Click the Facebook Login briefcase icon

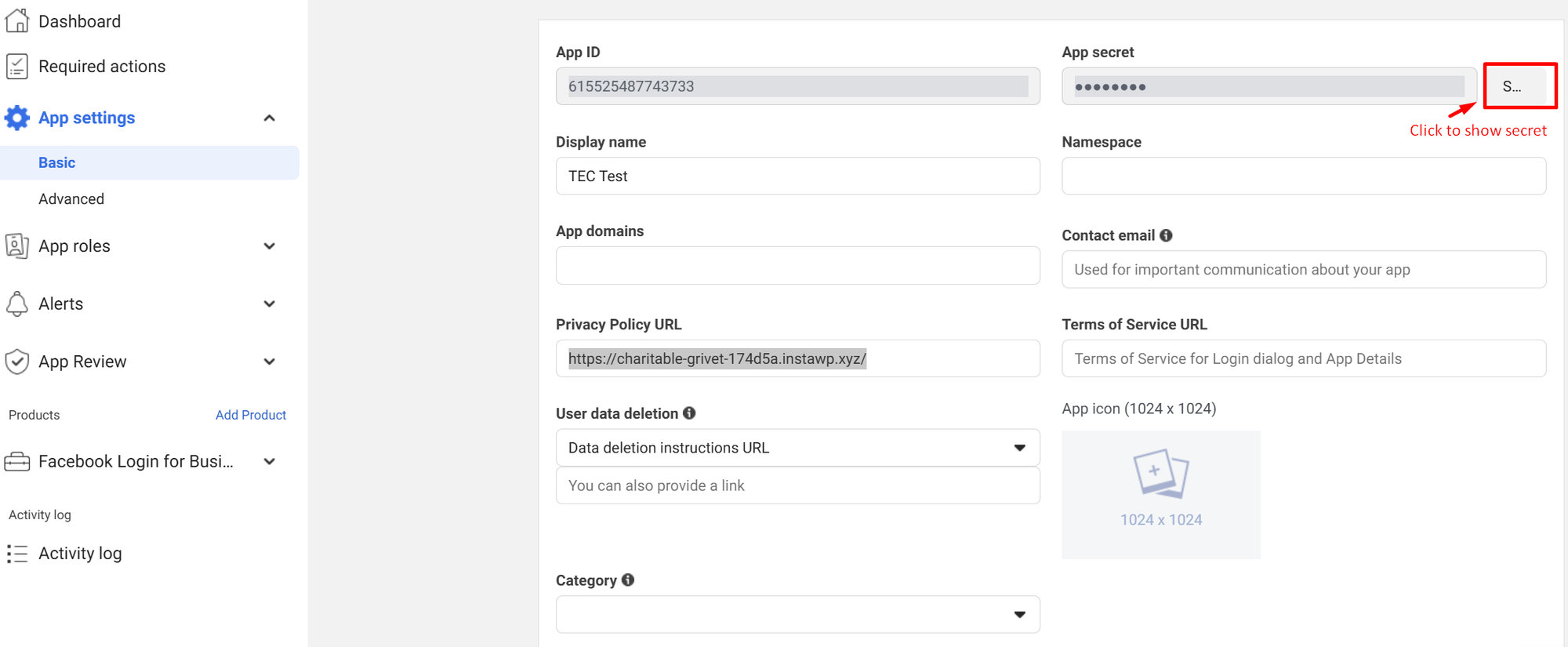(x=17, y=462)
